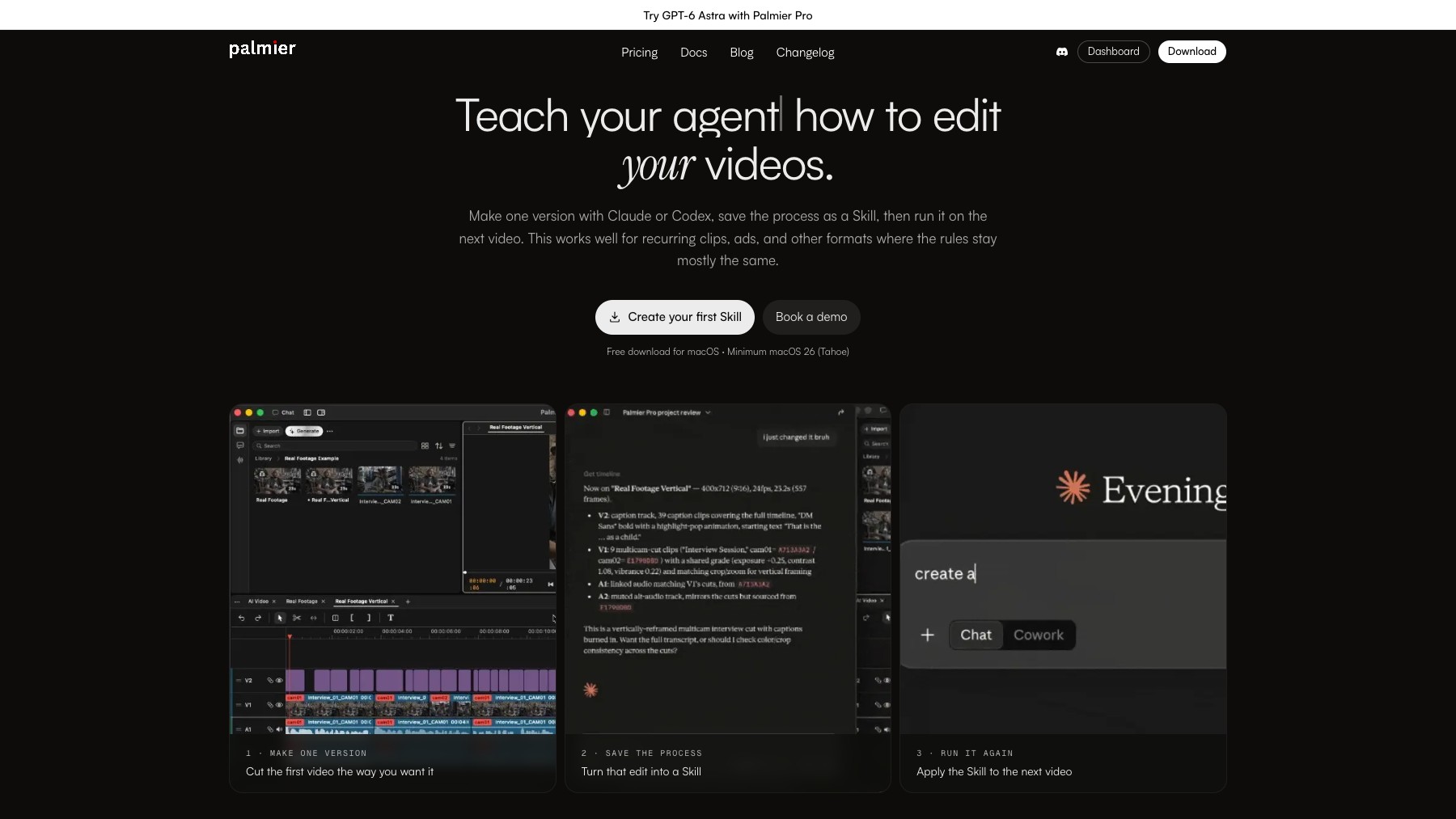Select the Text tool in timeline toolbar

[391, 618]
